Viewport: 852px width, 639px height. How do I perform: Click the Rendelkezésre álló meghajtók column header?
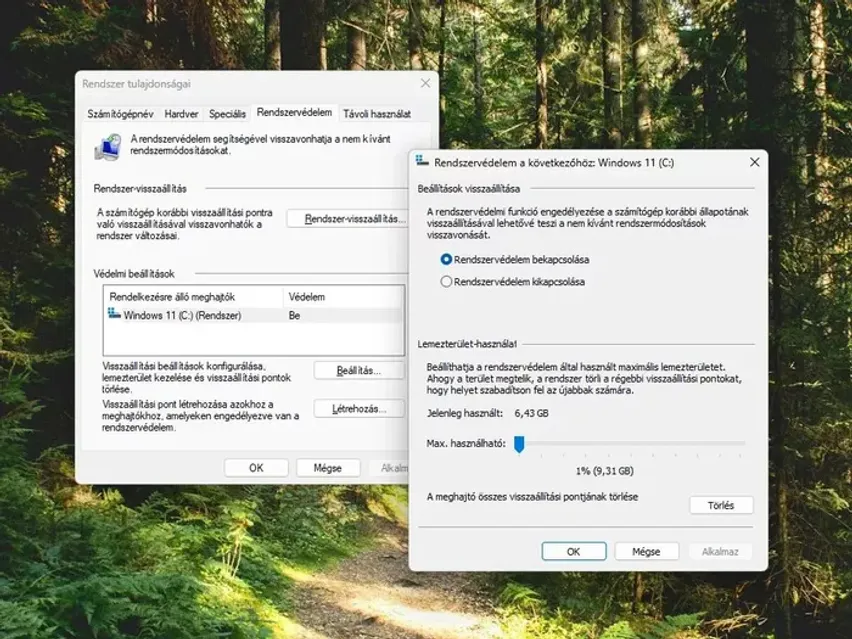pos(193,297)
